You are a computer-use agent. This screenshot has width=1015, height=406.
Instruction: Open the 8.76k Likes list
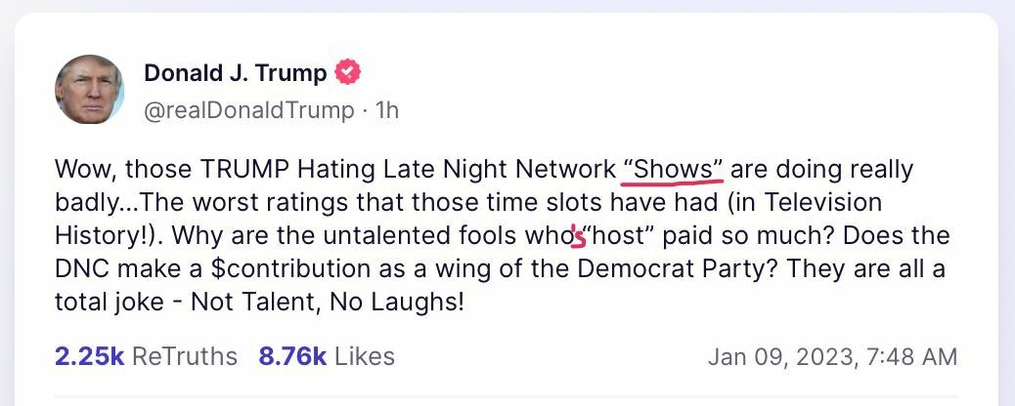[x=326, y=356]
